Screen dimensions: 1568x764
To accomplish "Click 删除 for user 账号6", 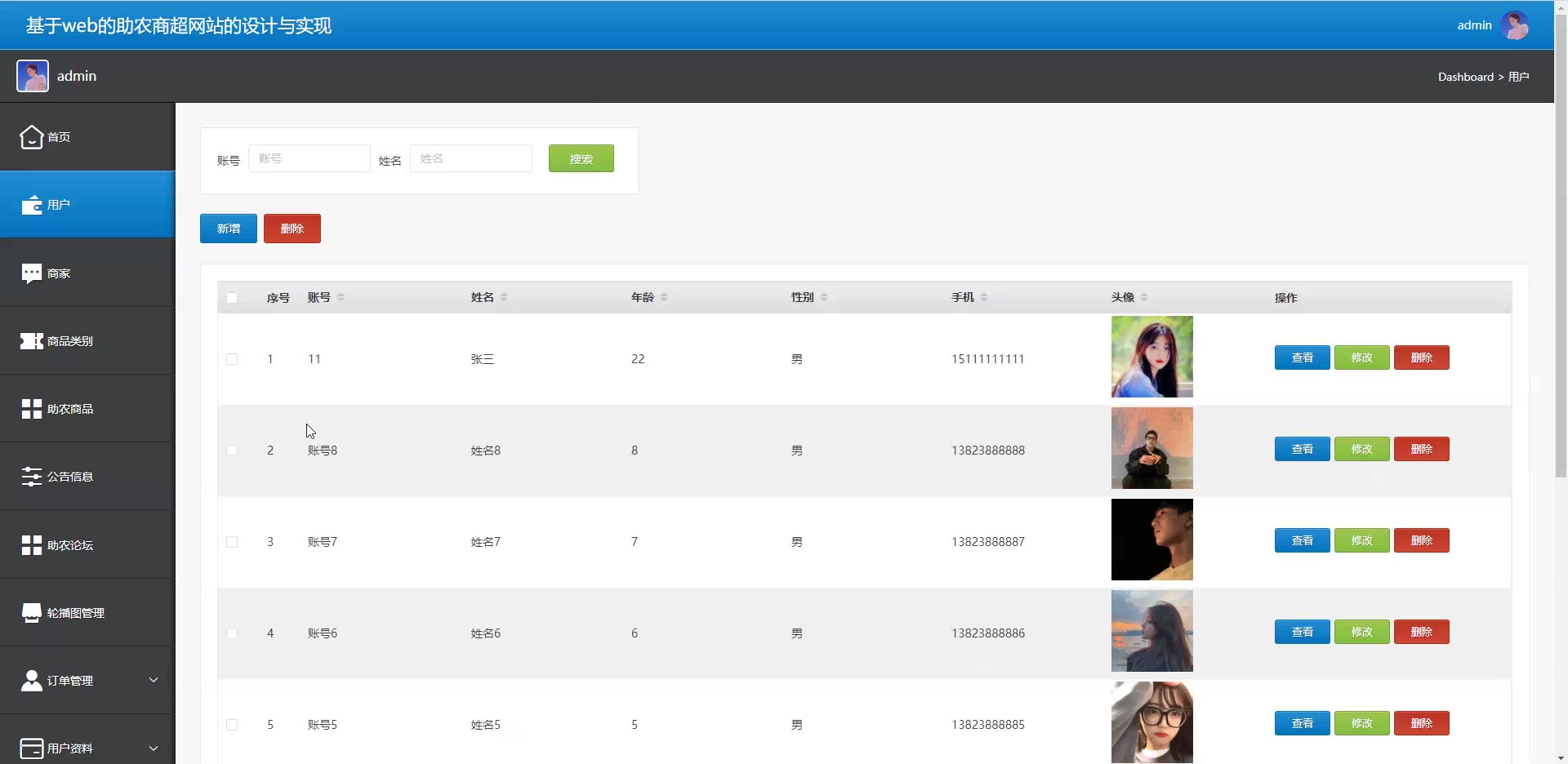I will tap(1422, 632).
